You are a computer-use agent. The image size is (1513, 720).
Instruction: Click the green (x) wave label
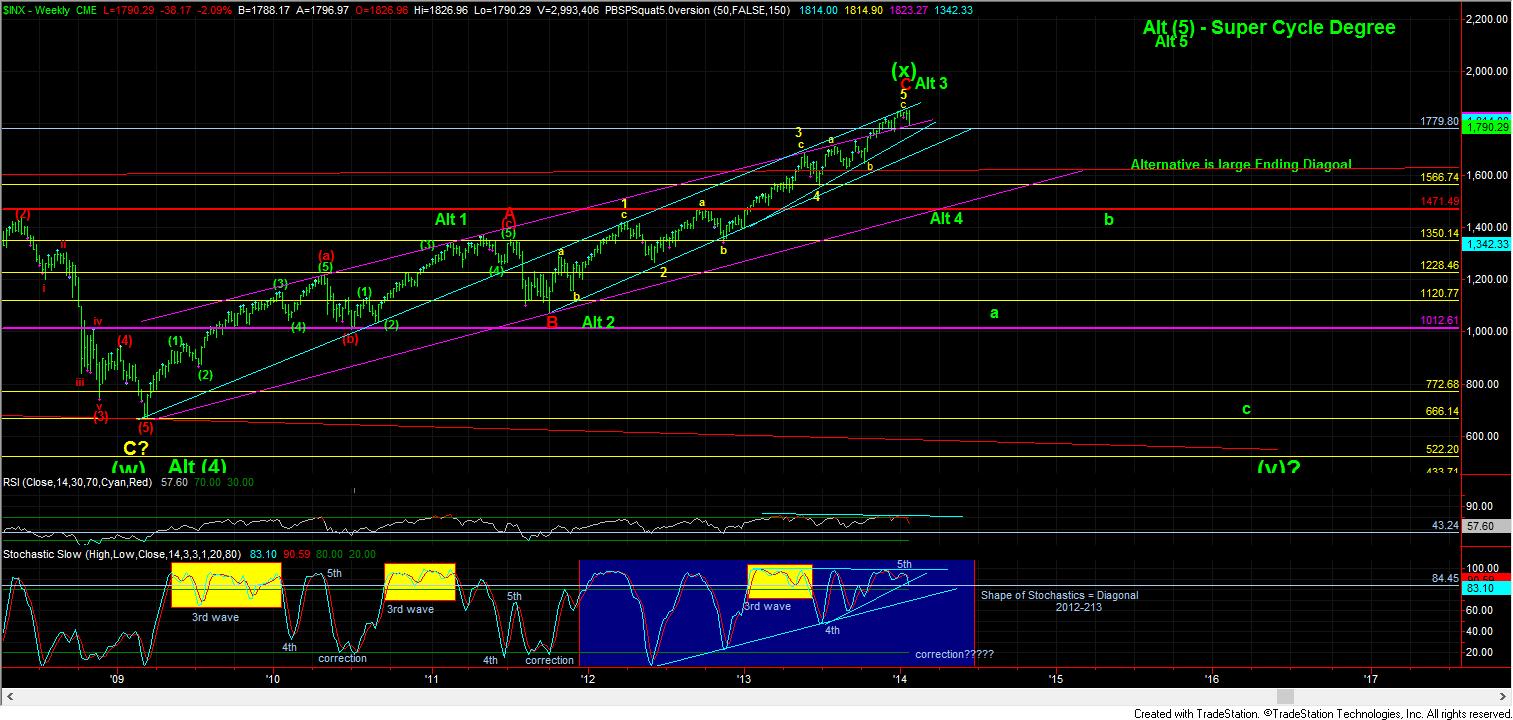[x=903, y=69]
